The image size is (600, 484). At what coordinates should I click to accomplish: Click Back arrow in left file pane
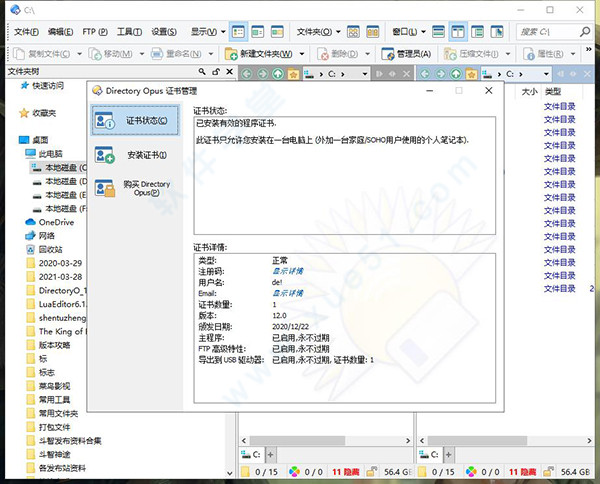pyautogui.click(x=247, y=74)
